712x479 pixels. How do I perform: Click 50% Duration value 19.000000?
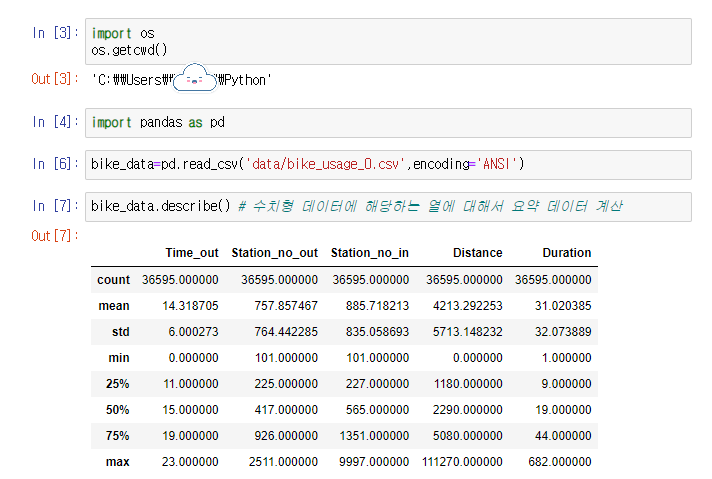tap(563, 410)
